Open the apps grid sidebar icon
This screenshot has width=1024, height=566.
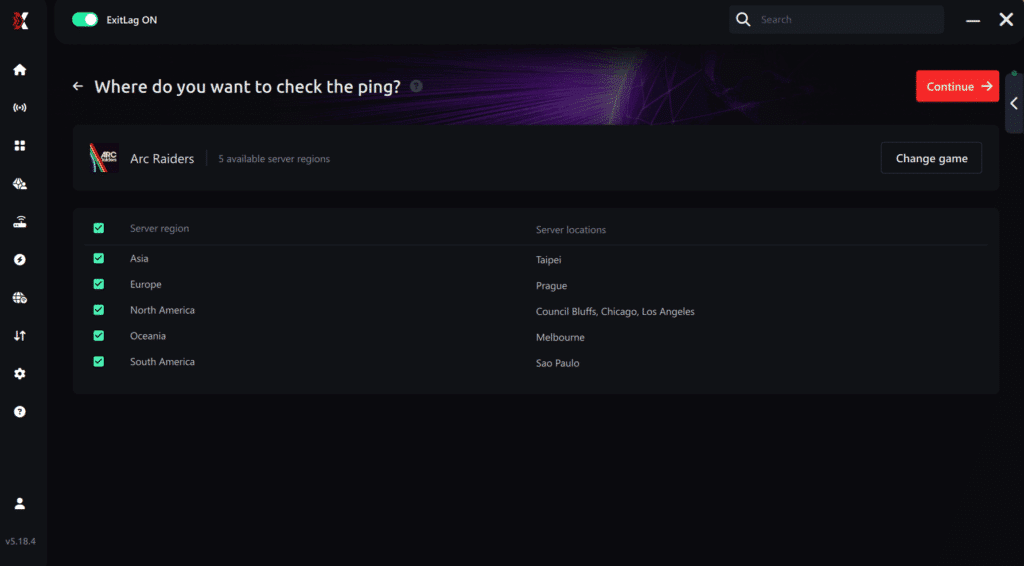click(20, 146)
